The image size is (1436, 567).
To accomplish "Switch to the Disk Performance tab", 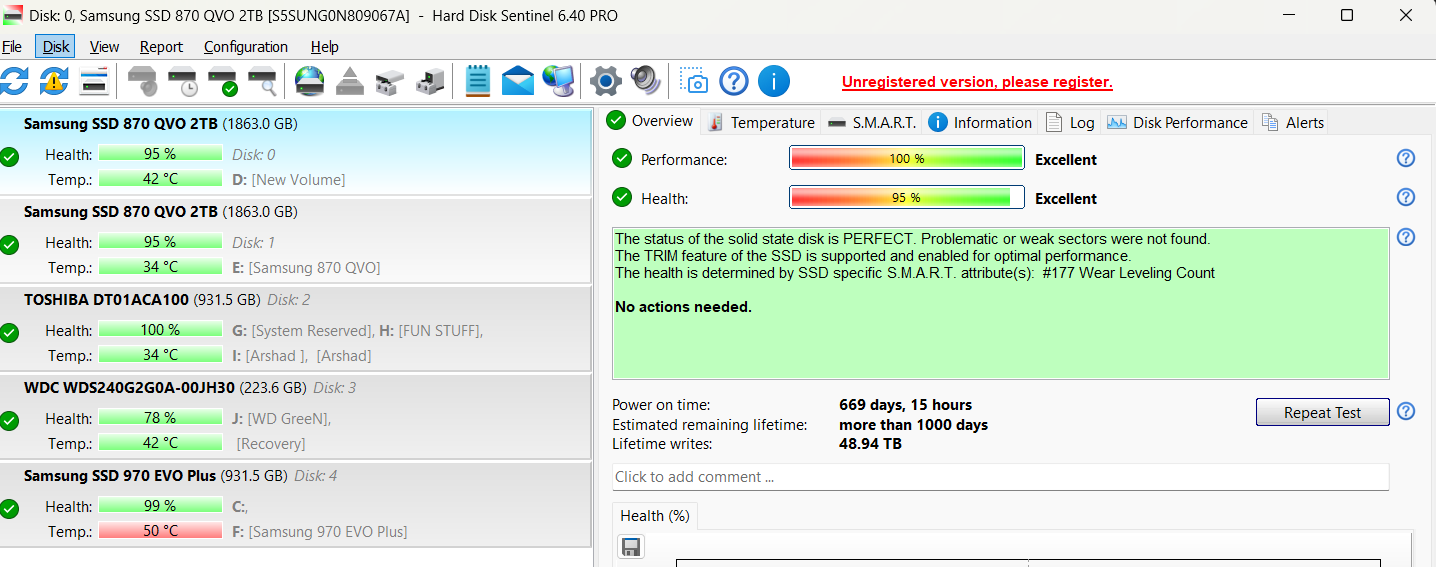I will [x=1177, y=122].
